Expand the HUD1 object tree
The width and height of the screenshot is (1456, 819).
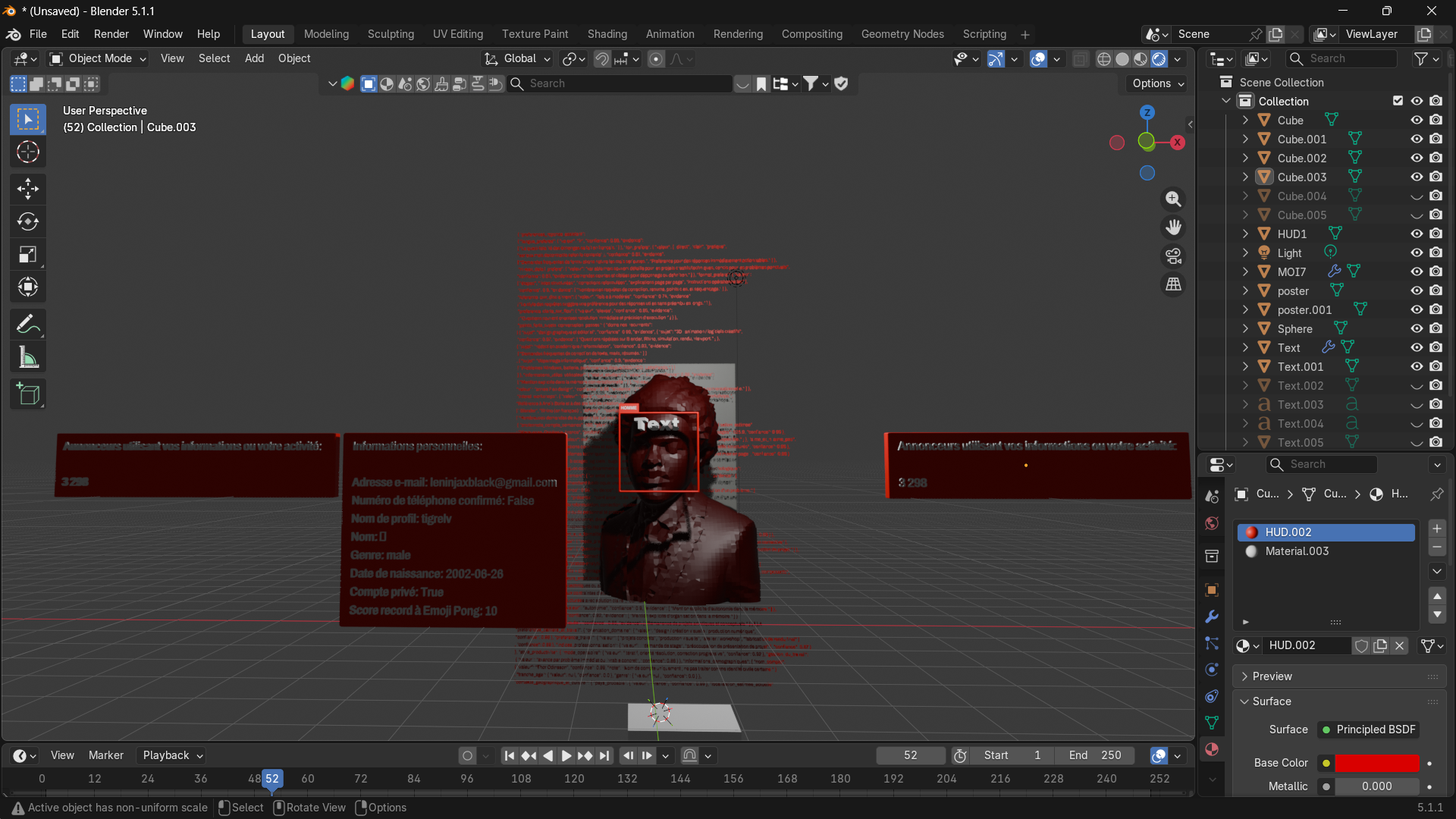click(1245, 234)
